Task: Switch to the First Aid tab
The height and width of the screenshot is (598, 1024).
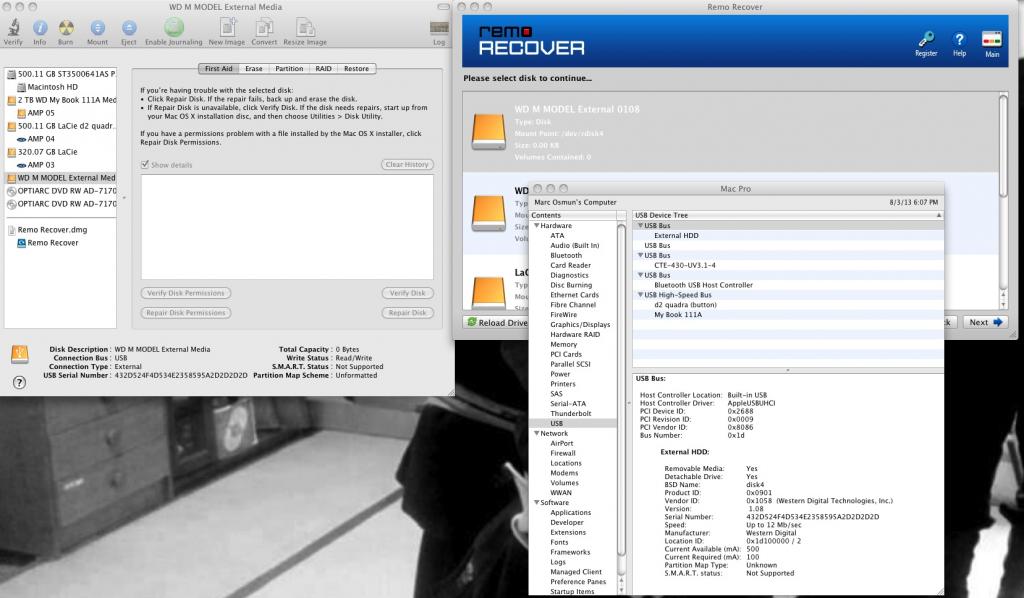Action: pos(218,69)
